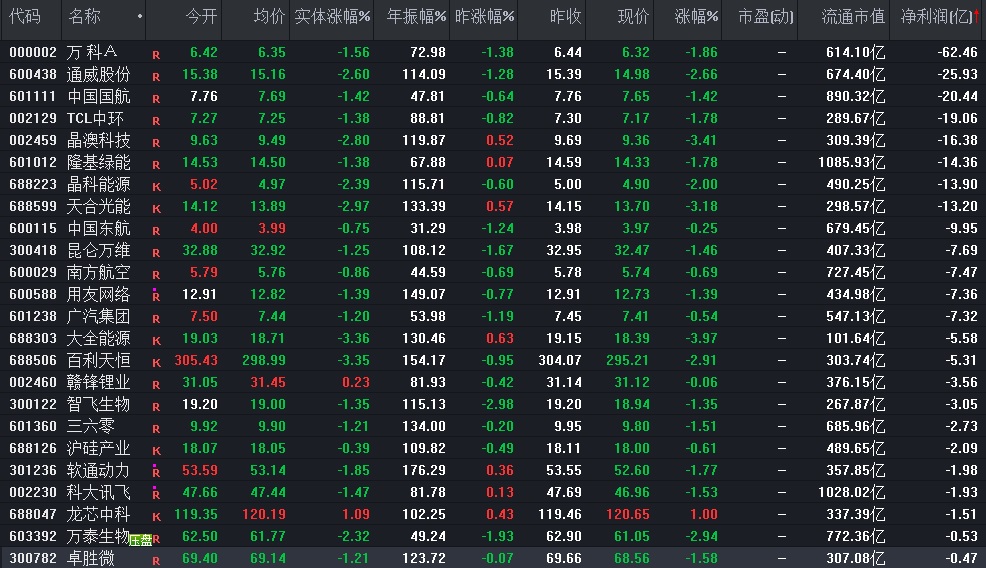Sort by the 实体涨幅% column header
Image resolution: width=986 pixels, height=568 pixels.
click(332, 16)
